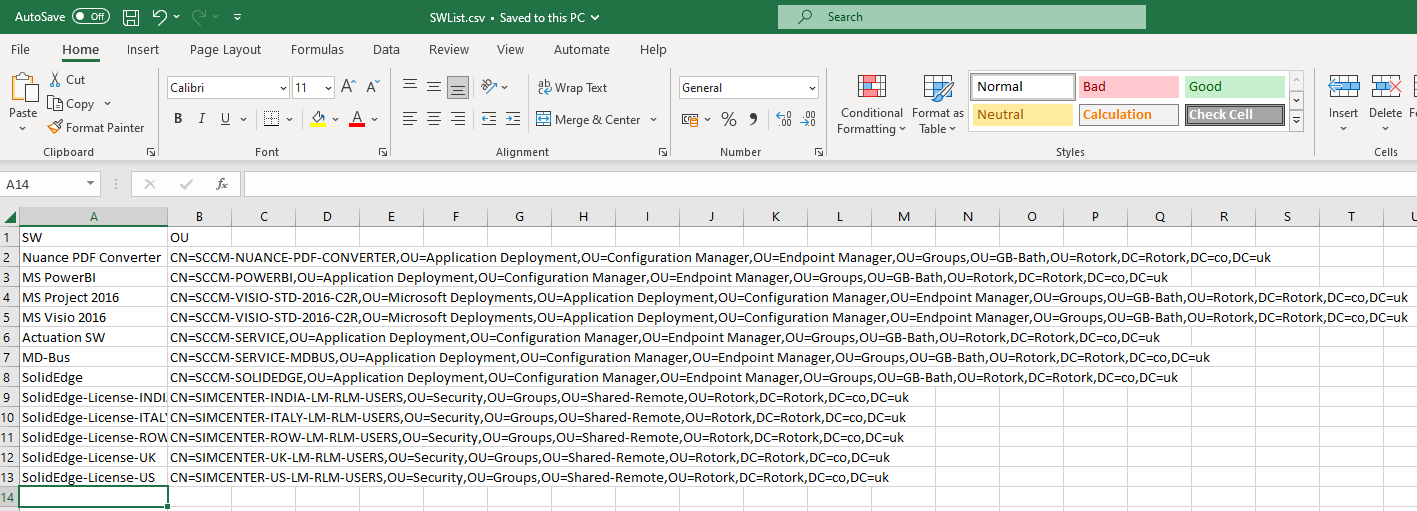Open General number format dropdown

point(811,88)
